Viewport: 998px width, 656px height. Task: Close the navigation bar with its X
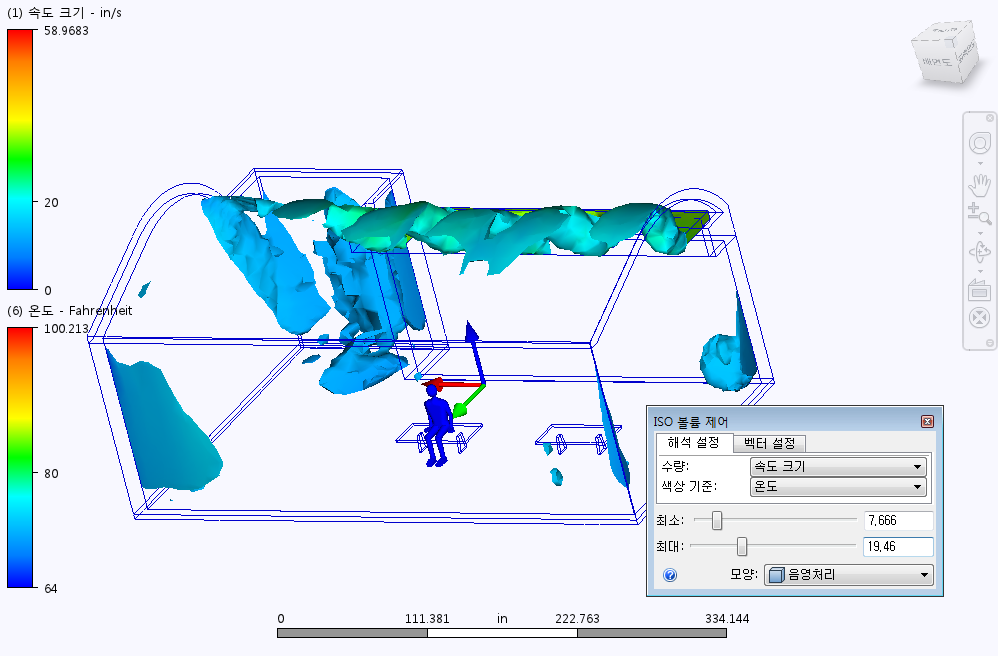pyautogui.click(x=990, y=118)
